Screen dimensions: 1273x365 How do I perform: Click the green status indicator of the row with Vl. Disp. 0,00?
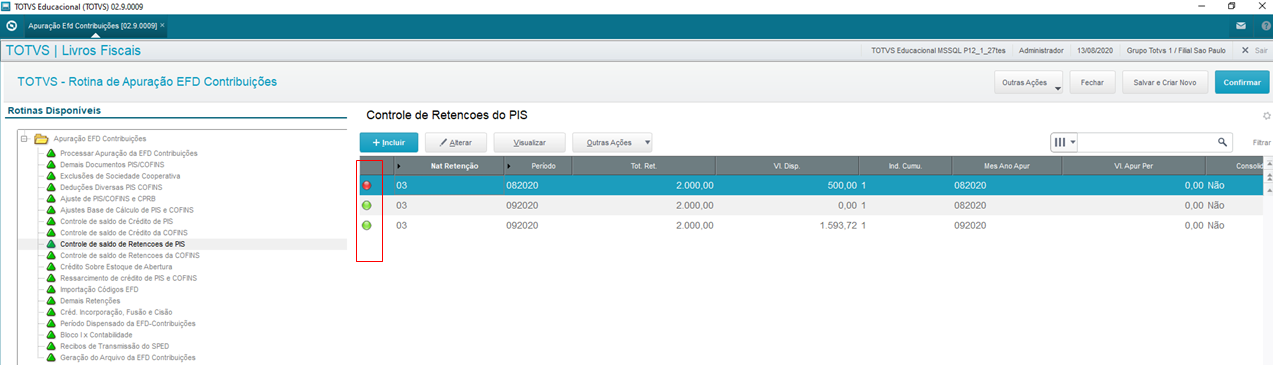[367, 205]
